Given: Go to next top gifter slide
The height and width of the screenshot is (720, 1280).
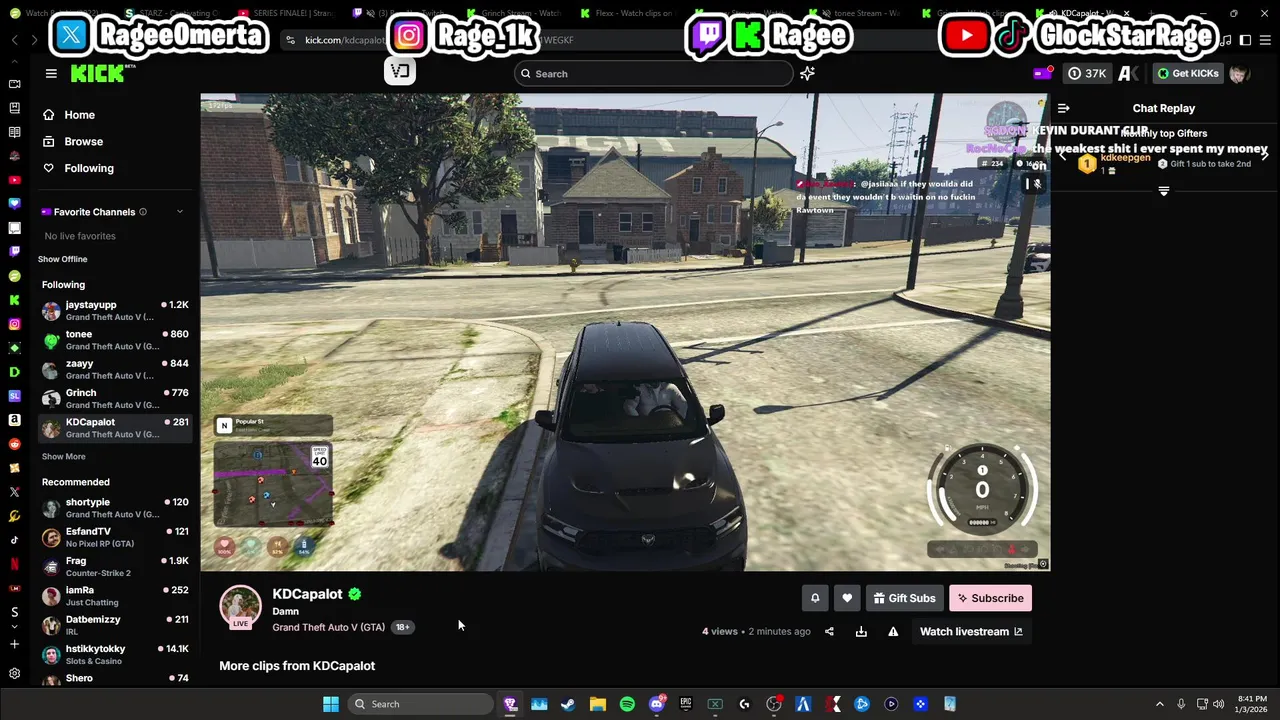Looking at the screenshot, I should [x=1265, y=155].
